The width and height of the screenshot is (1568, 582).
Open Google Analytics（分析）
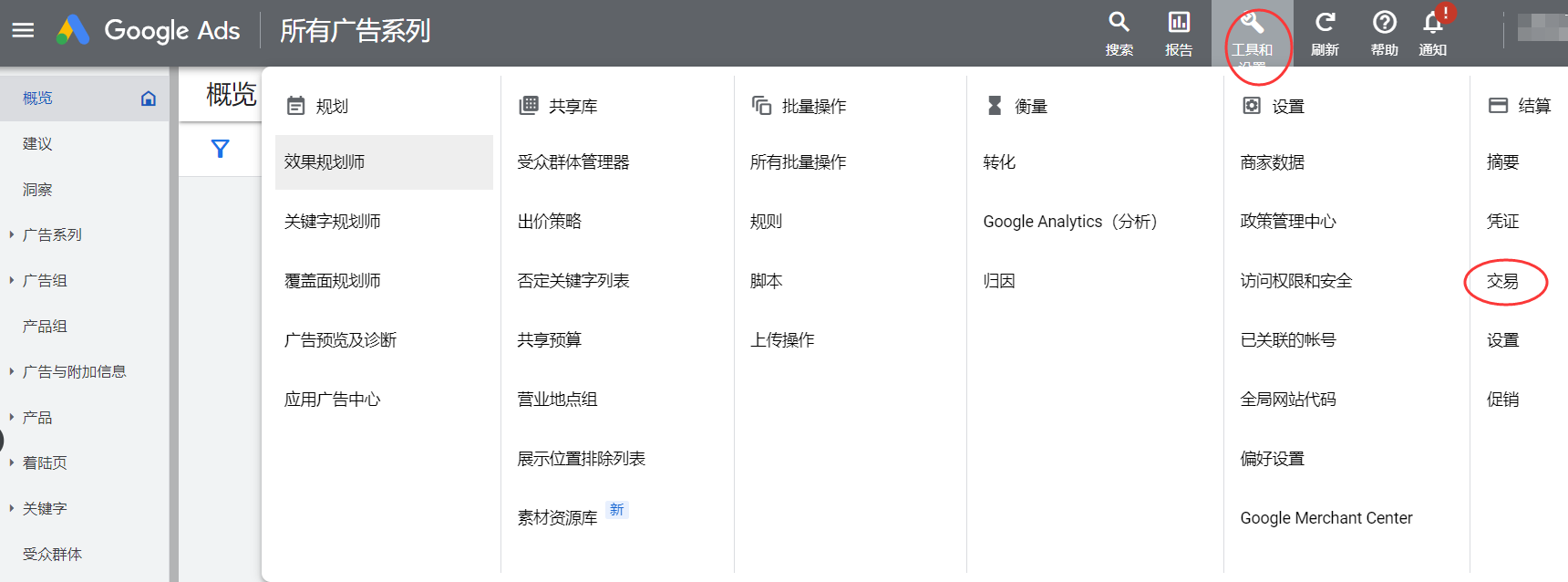coord(1070,222)
